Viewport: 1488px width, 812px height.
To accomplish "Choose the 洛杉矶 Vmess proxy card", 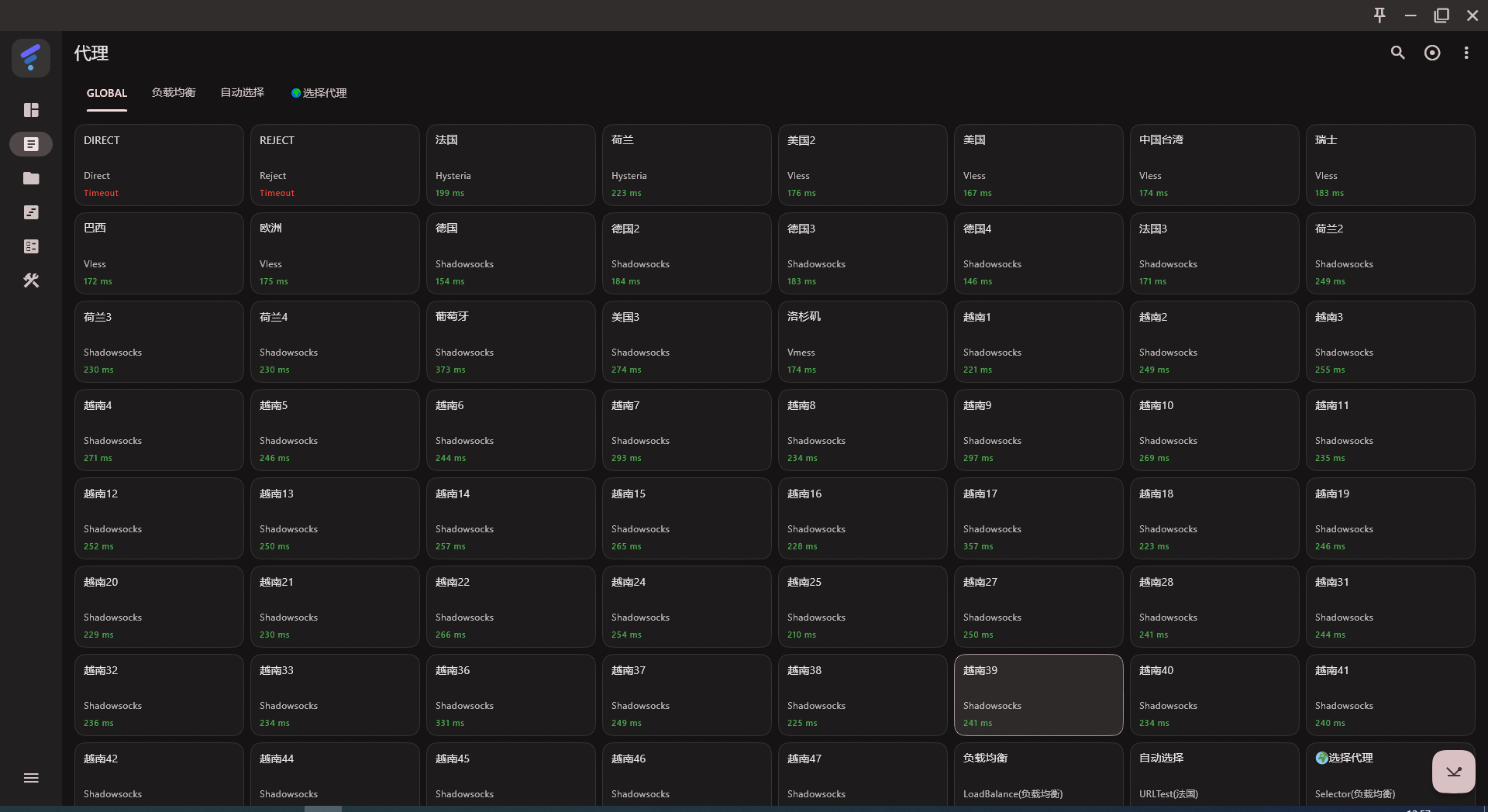I will [x=862, y=342].
